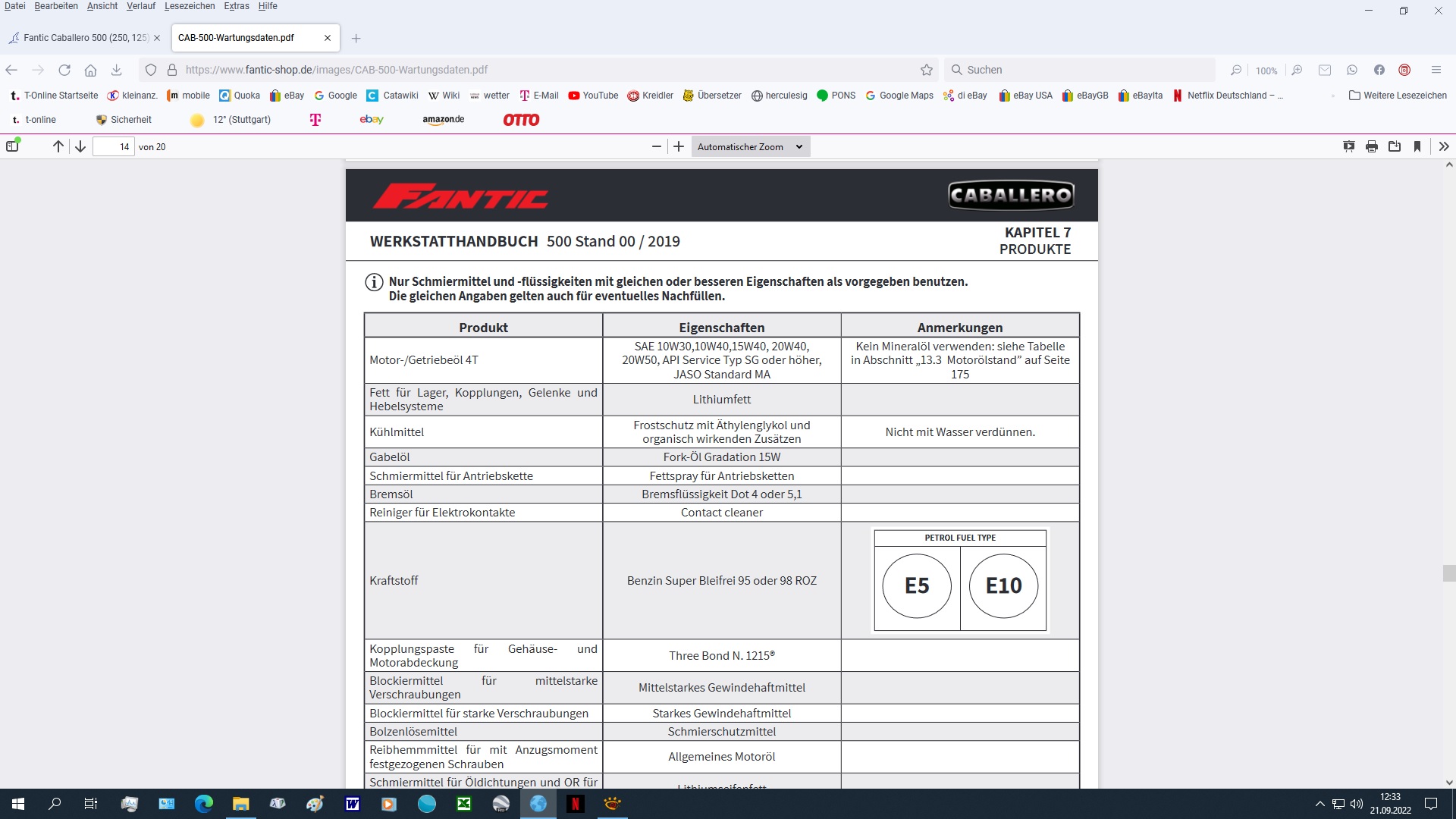Open the Firefox hamburger application menu
Screen dimensions: 1456x819
pyautogui.click(x=1436, y=70)
